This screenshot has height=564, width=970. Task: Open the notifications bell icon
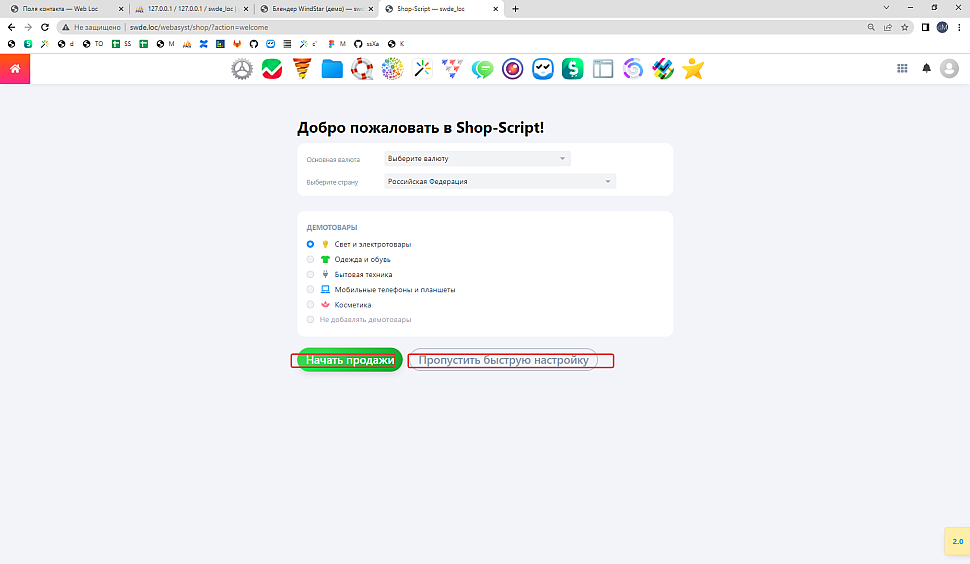point(926,69)
